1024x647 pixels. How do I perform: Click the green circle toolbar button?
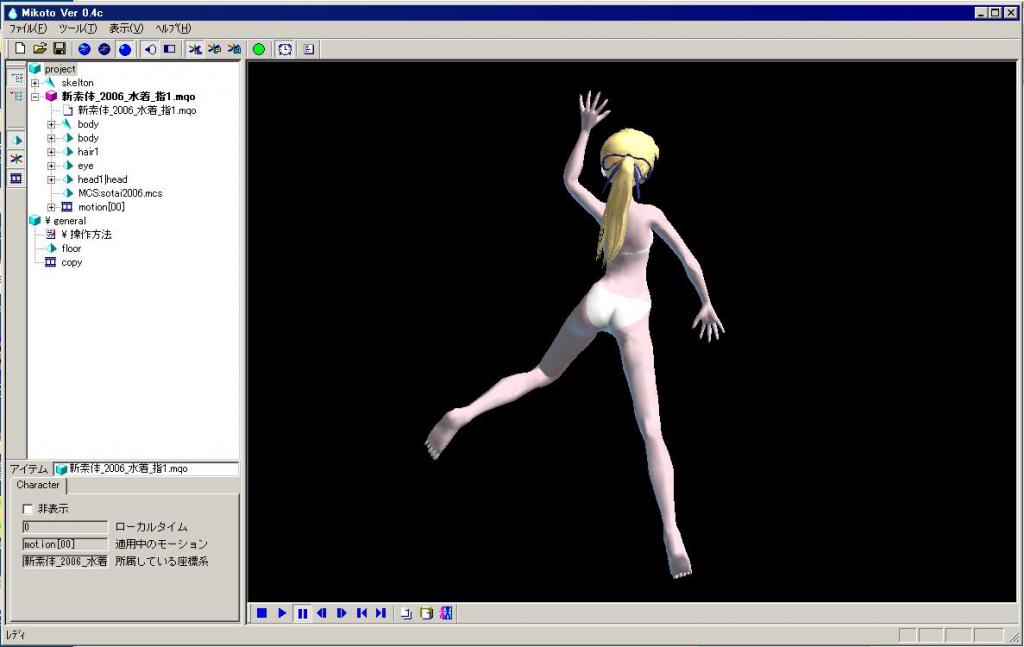point(259,48)
